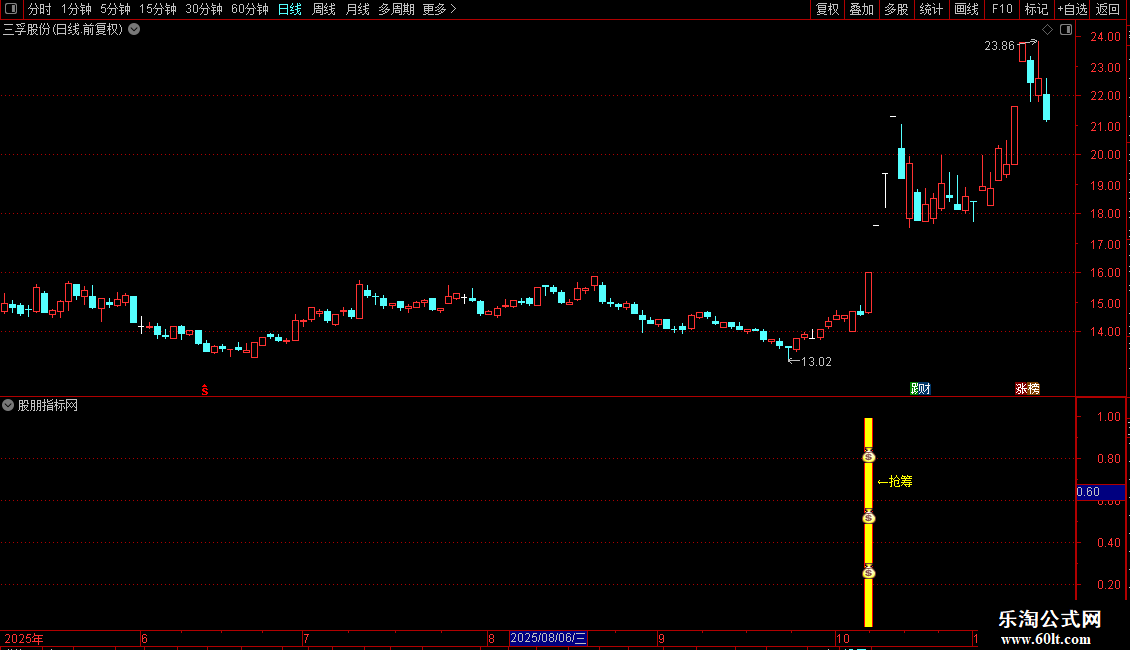
Task: Expand the 更多 > period options
Action: (x=439, y=9)
